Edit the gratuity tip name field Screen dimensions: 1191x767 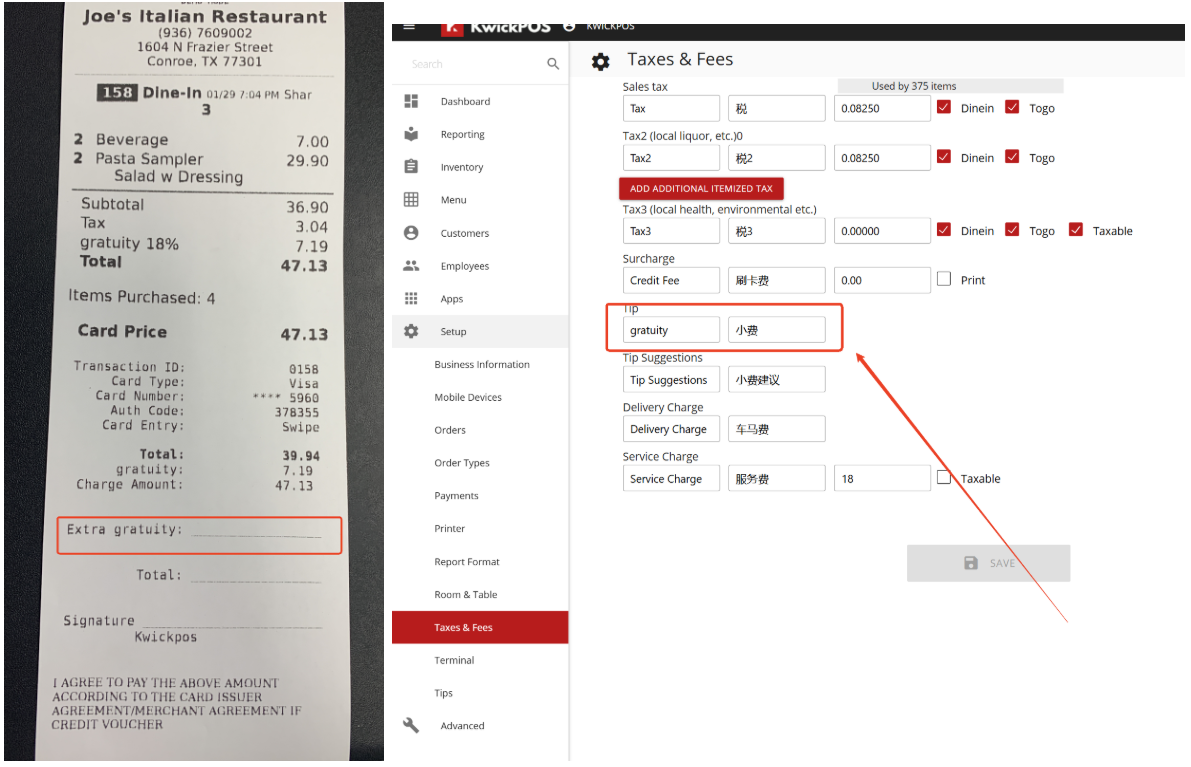(x=671, y=330)
